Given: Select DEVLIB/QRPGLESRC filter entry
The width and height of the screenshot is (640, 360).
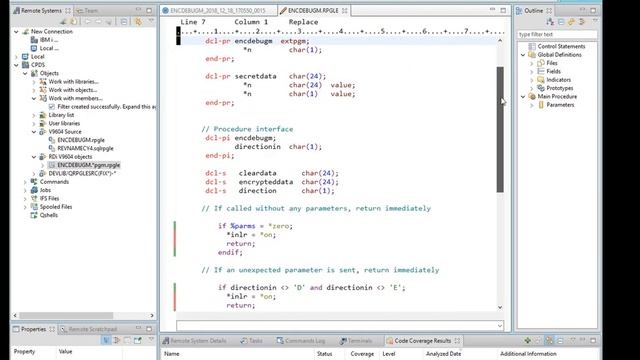Looking at the screenshot, I should point(82,173).
